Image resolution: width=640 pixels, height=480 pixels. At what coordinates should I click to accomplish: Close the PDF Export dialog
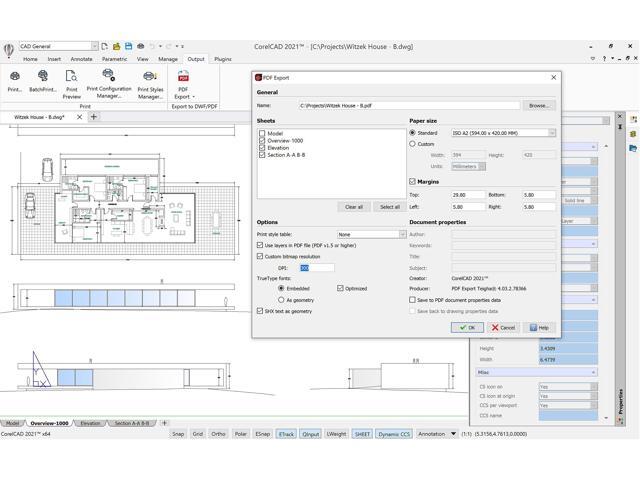(x=553, y=77)
